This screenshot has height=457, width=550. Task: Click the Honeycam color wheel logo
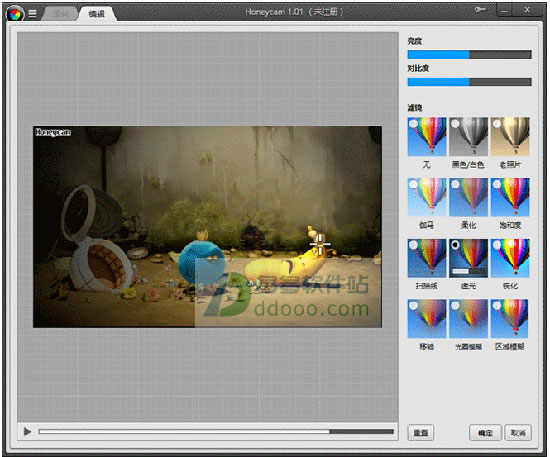click(x=15, y=14)
